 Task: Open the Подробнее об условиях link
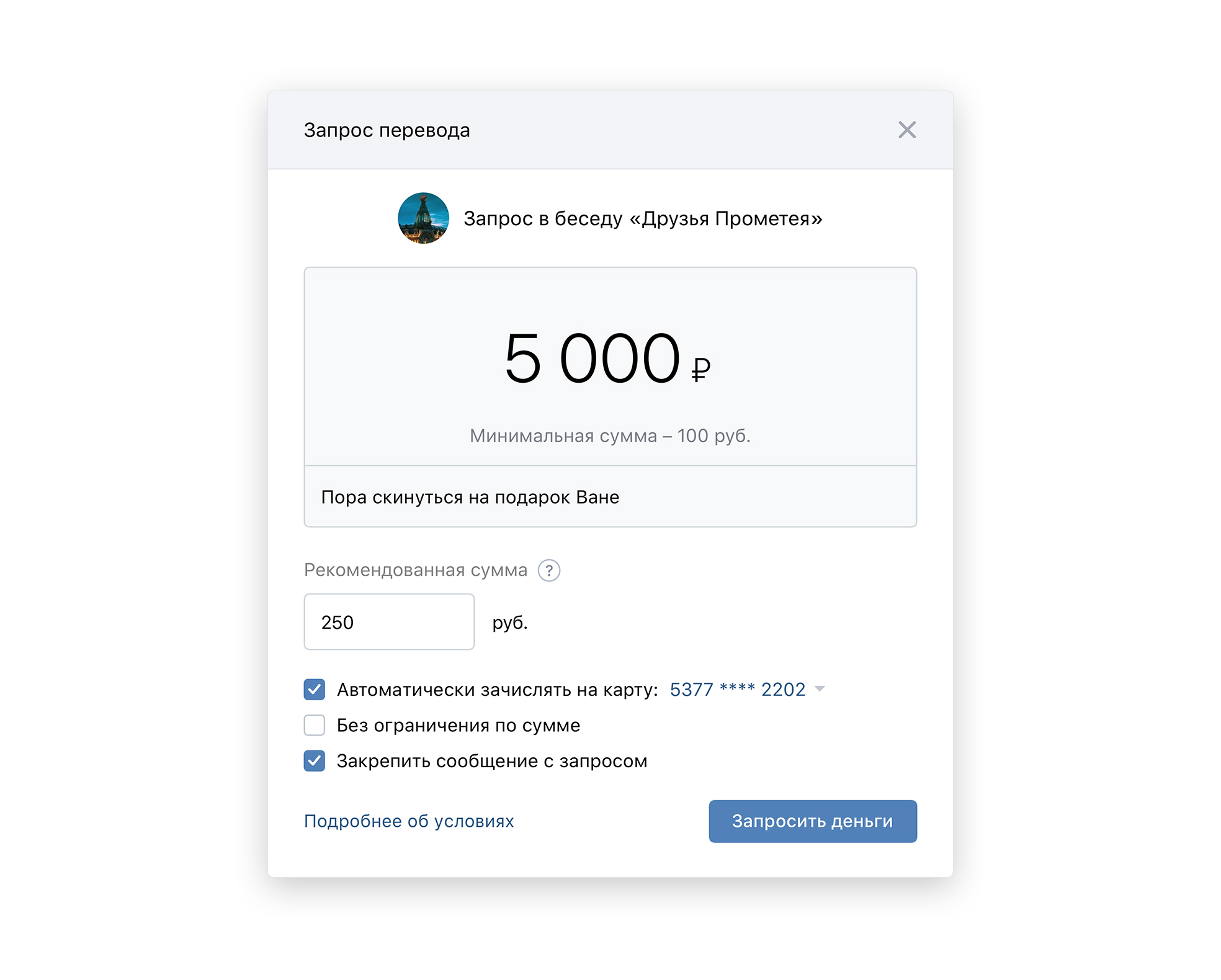coord(409,821)
